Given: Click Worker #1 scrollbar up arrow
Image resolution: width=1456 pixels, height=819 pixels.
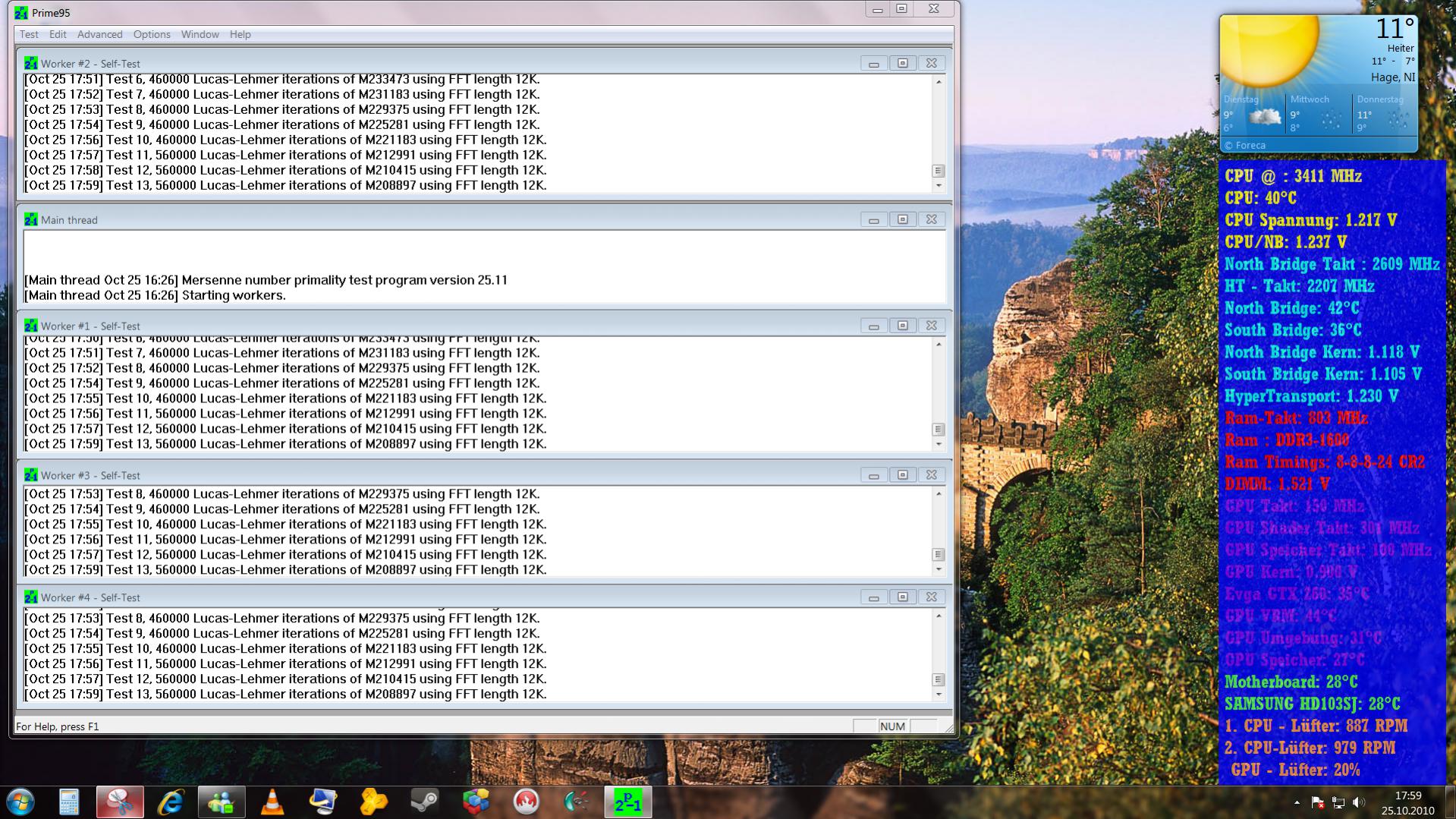Looking at the screenshot, I should point(939,345).
